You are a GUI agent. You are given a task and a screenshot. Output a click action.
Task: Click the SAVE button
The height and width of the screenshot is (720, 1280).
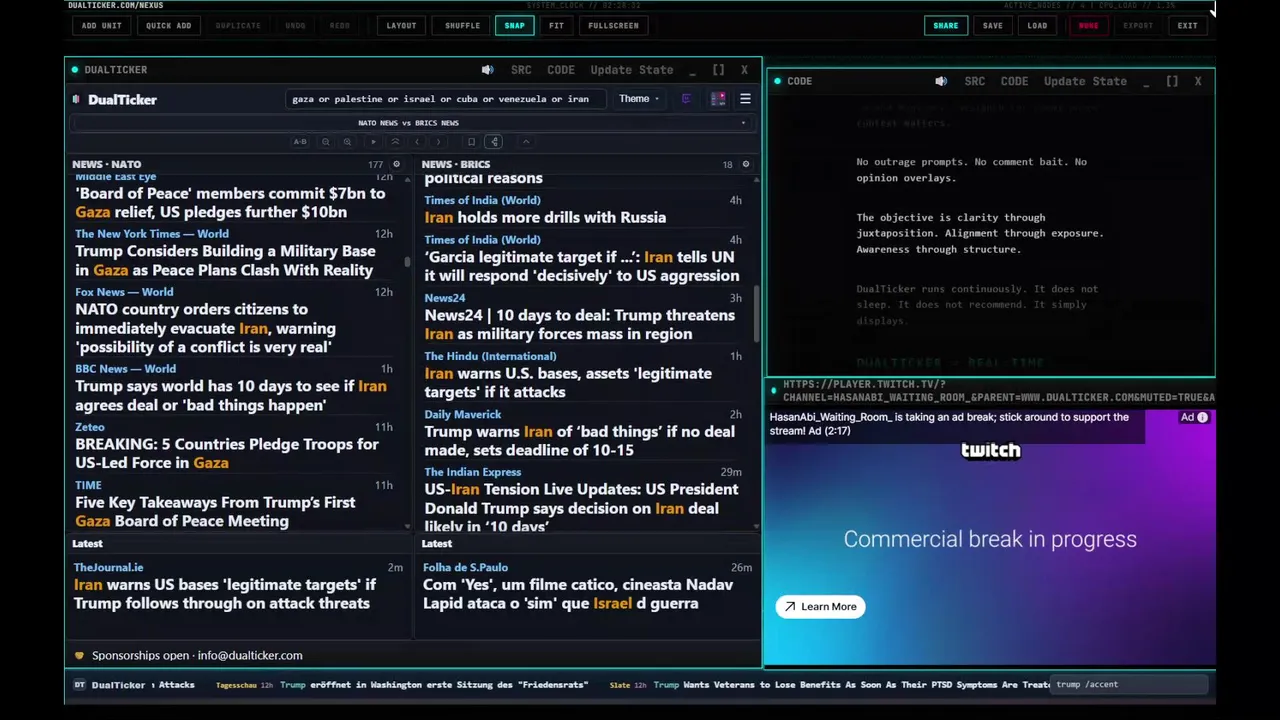click(x=993, y=25)
